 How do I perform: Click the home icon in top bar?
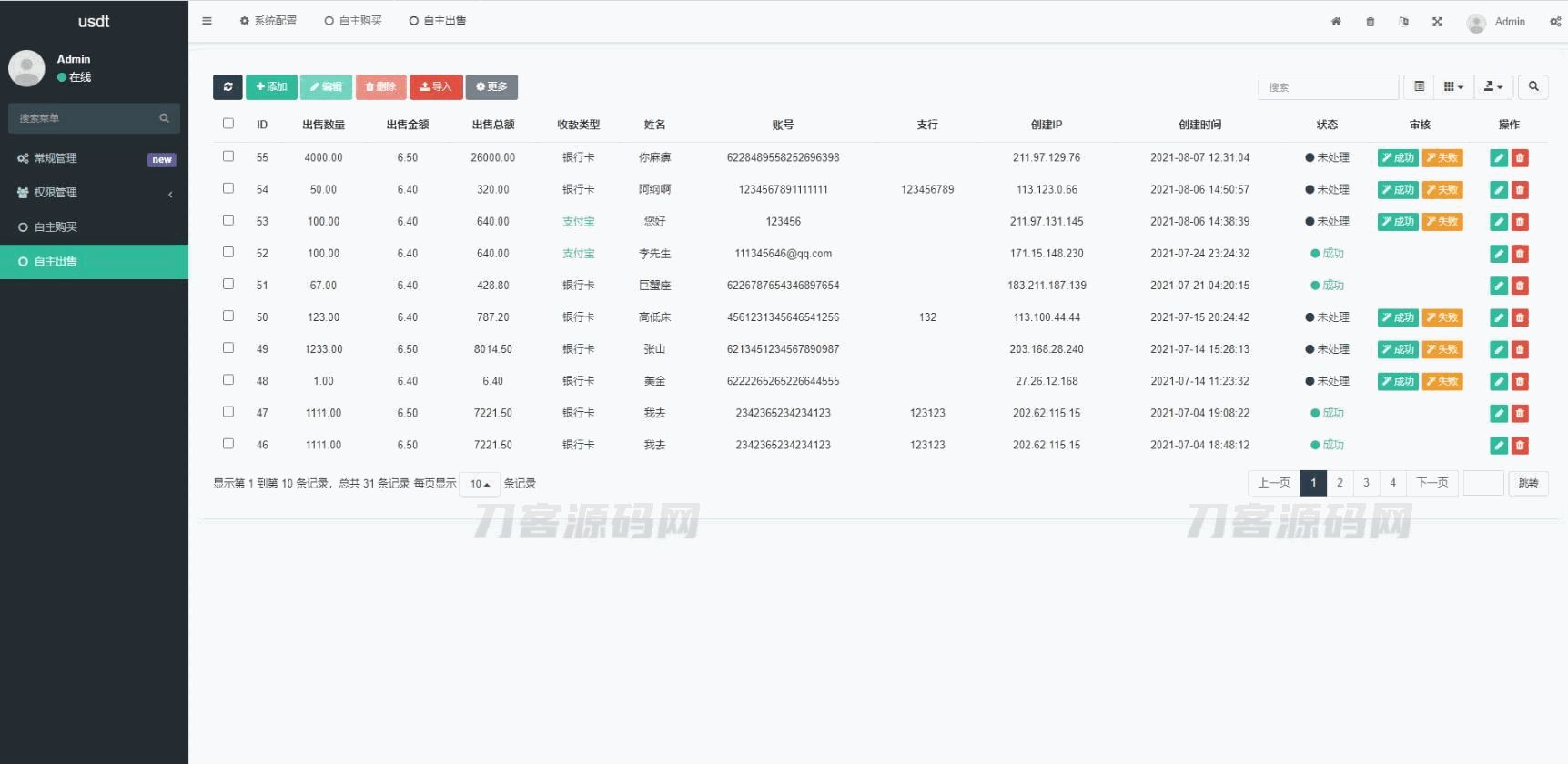(x=1336, y=22)
